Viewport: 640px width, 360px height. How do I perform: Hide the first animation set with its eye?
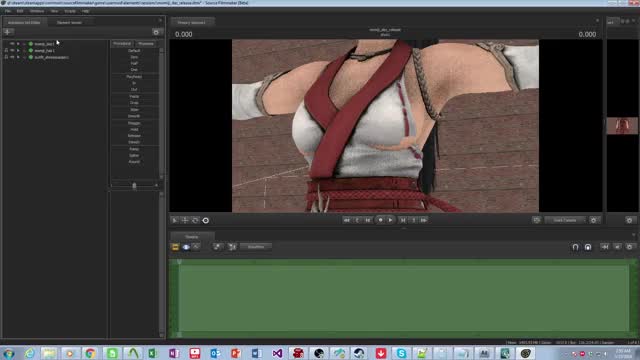pos(12,44)
